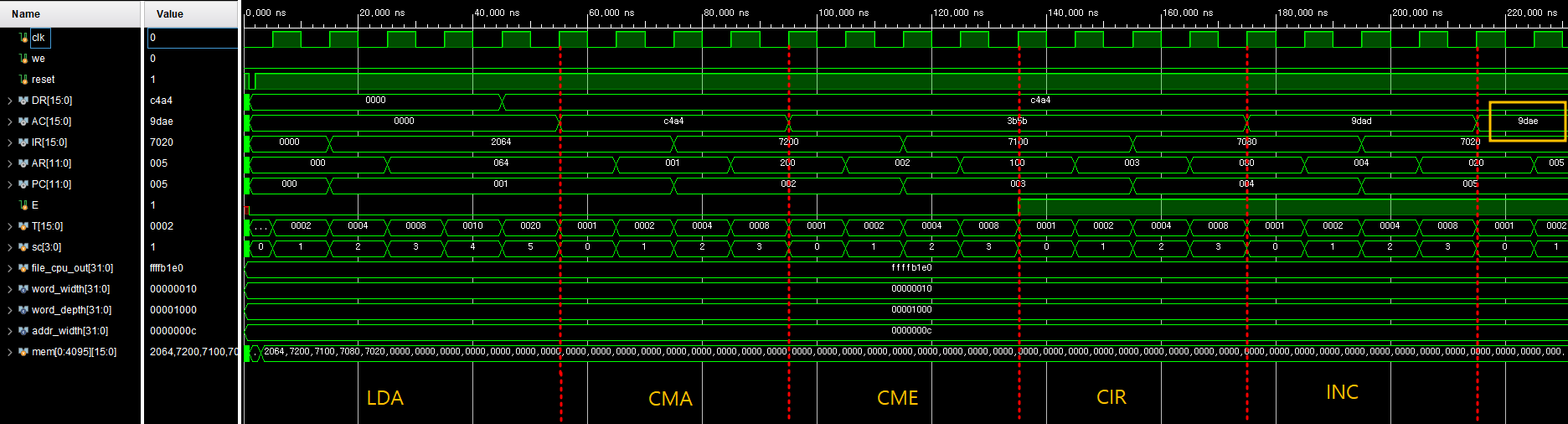The height and width of the screenshot is (424, 1568).
Task: Click the 220.000 ns time ruler mark
Action: (1533, 13)
